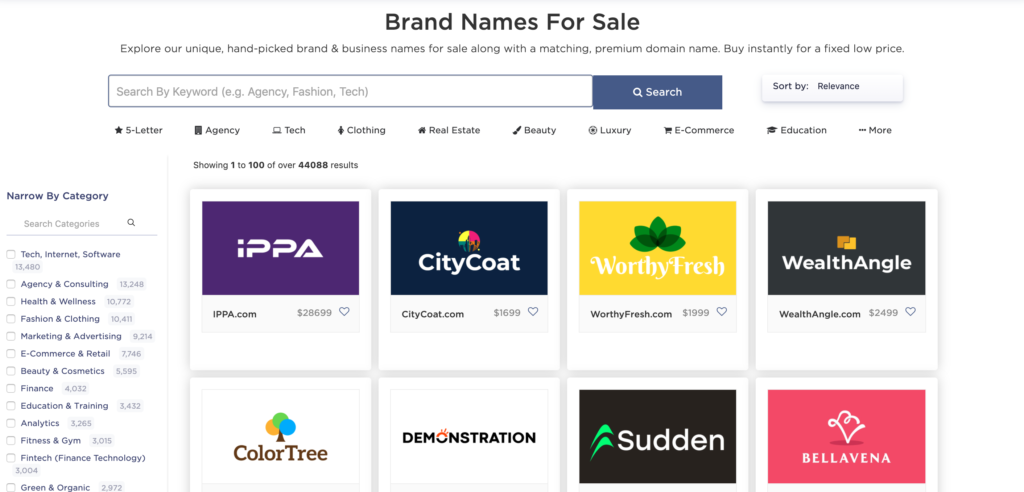Save WorthyFresh.com using heart icon
Image resolution: width=1024 pixels, height=492 pixels.
[x=721, y=312]
